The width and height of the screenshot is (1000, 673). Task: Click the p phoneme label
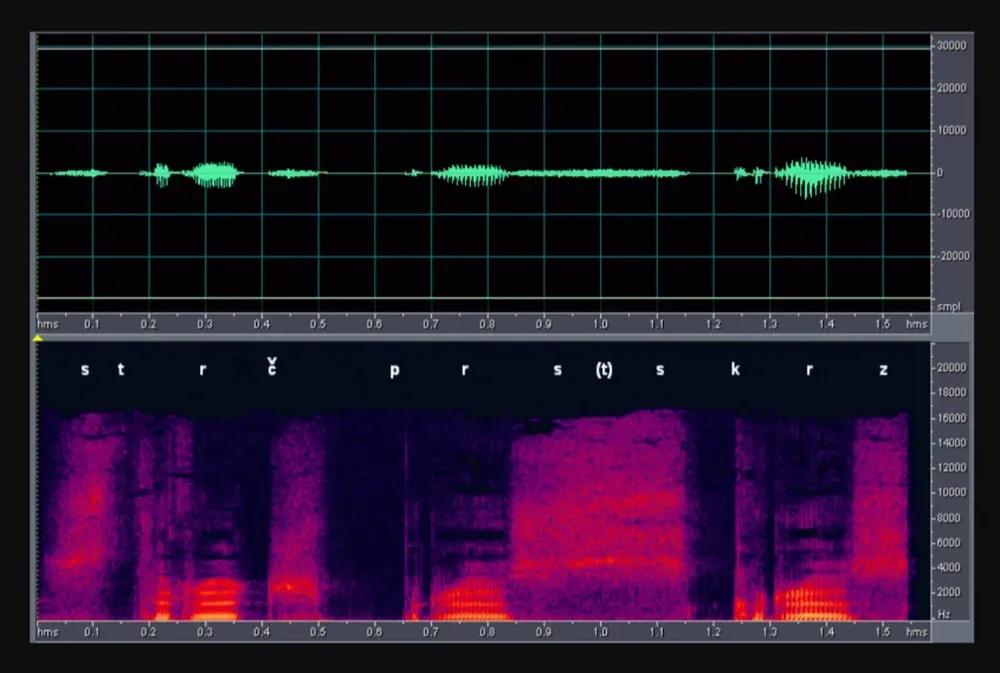(x=394, y=370)
